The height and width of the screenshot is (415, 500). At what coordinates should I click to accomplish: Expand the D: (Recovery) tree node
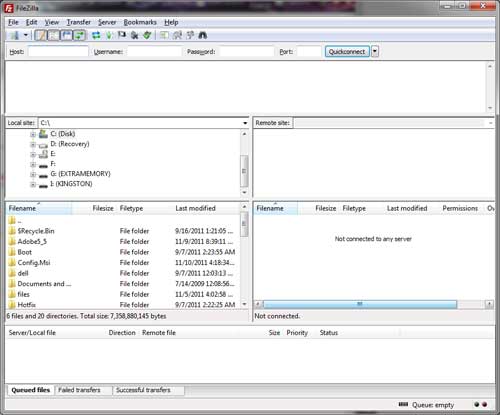[33, 144]
